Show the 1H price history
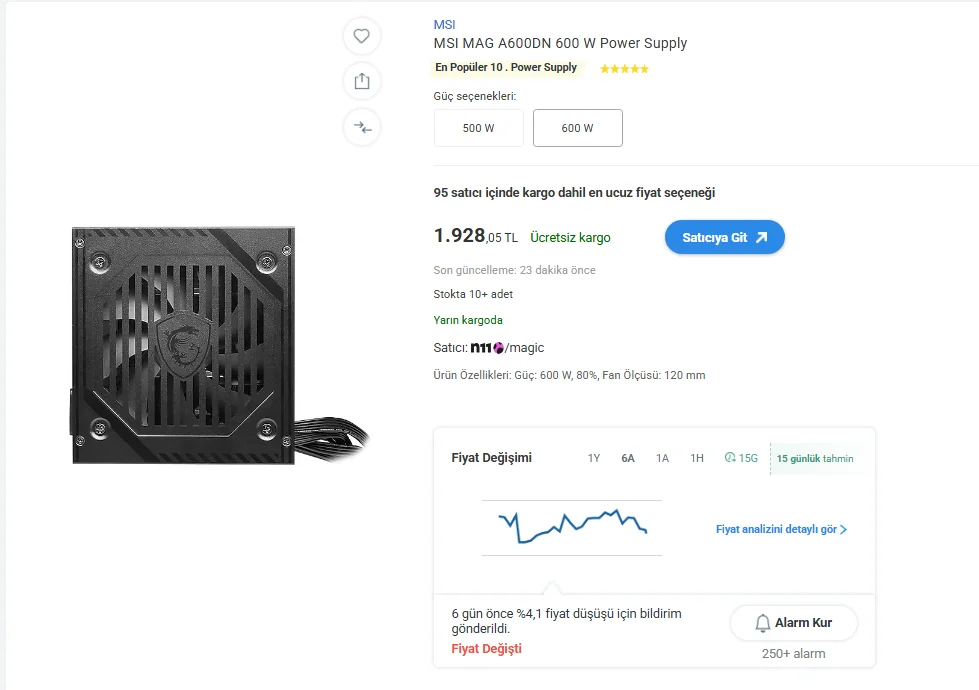979x690 pixels. [x=697, y=459]
